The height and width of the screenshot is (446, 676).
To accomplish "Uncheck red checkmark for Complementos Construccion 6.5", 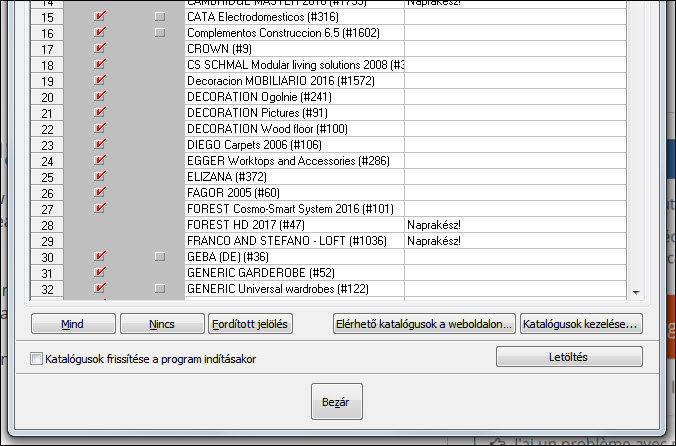I will 100,32.
